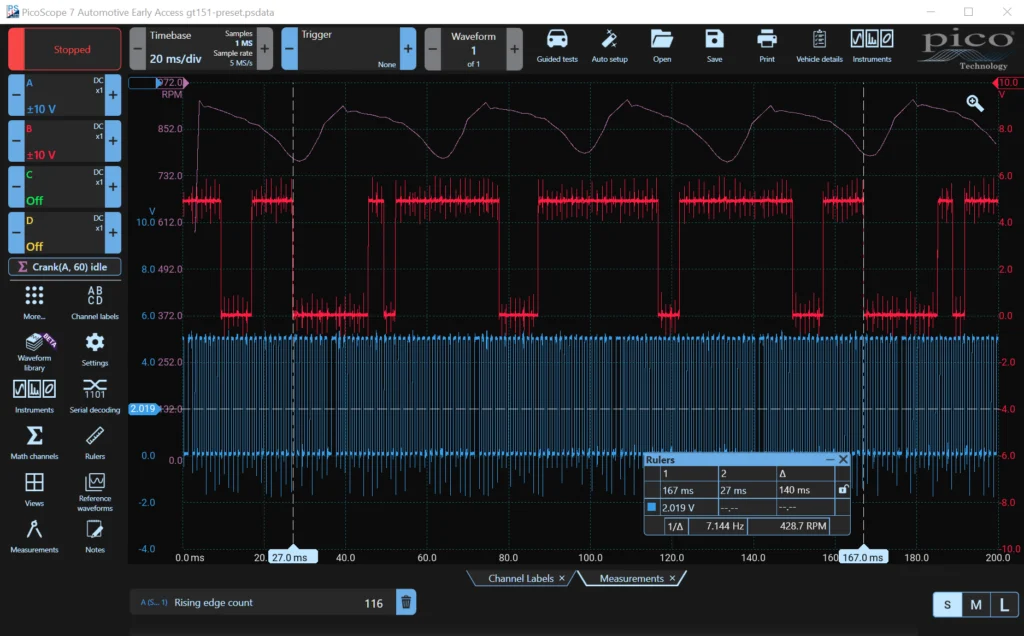Close the Measurements tab
Screen dimensions: 1024x636
click(672, 579)
